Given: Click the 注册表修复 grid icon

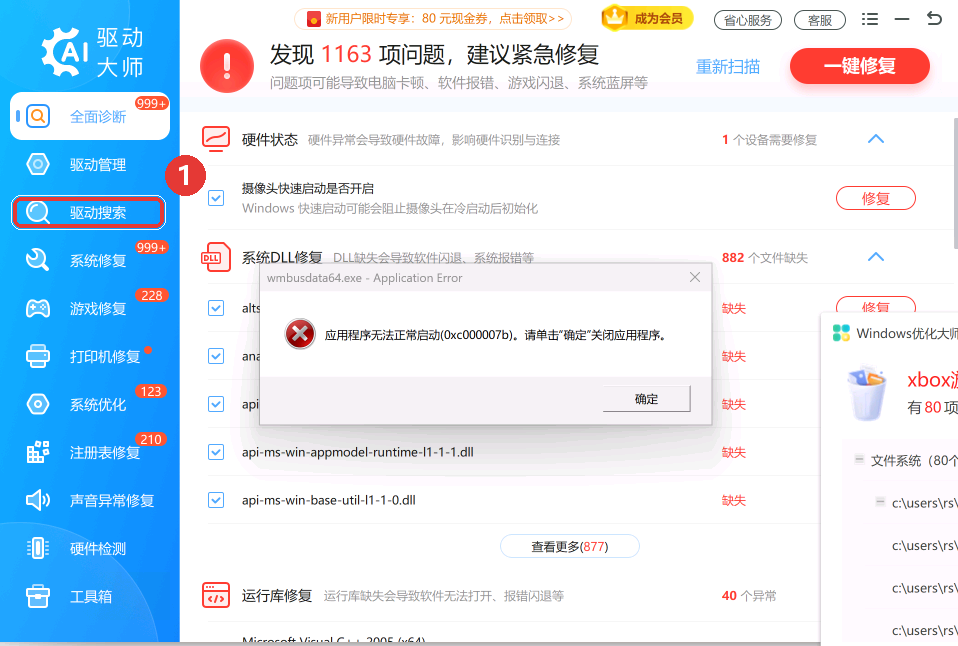Looking at the screenshot, I should click(38, 452).
